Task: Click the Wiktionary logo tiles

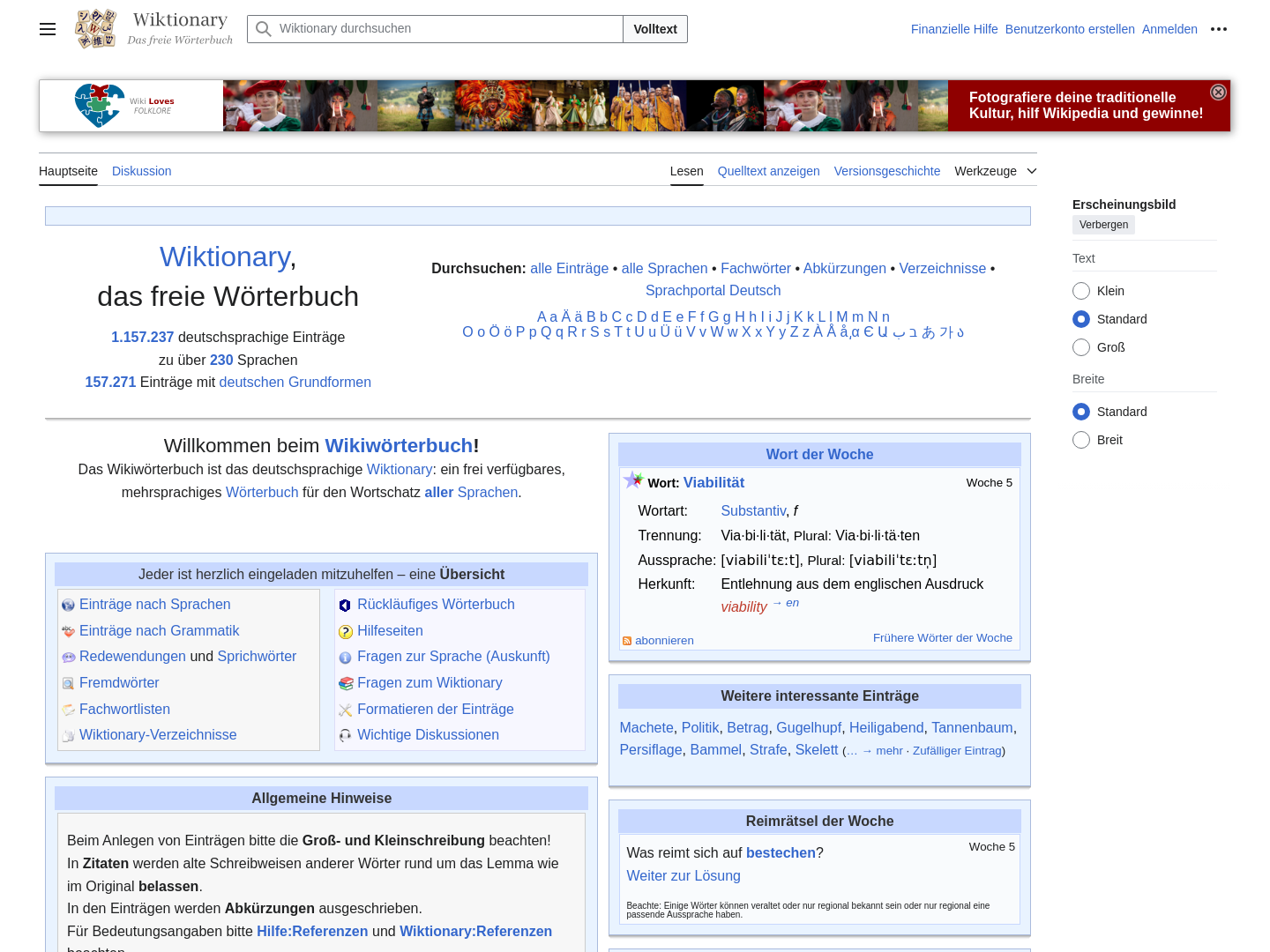Action: (96, 29)
